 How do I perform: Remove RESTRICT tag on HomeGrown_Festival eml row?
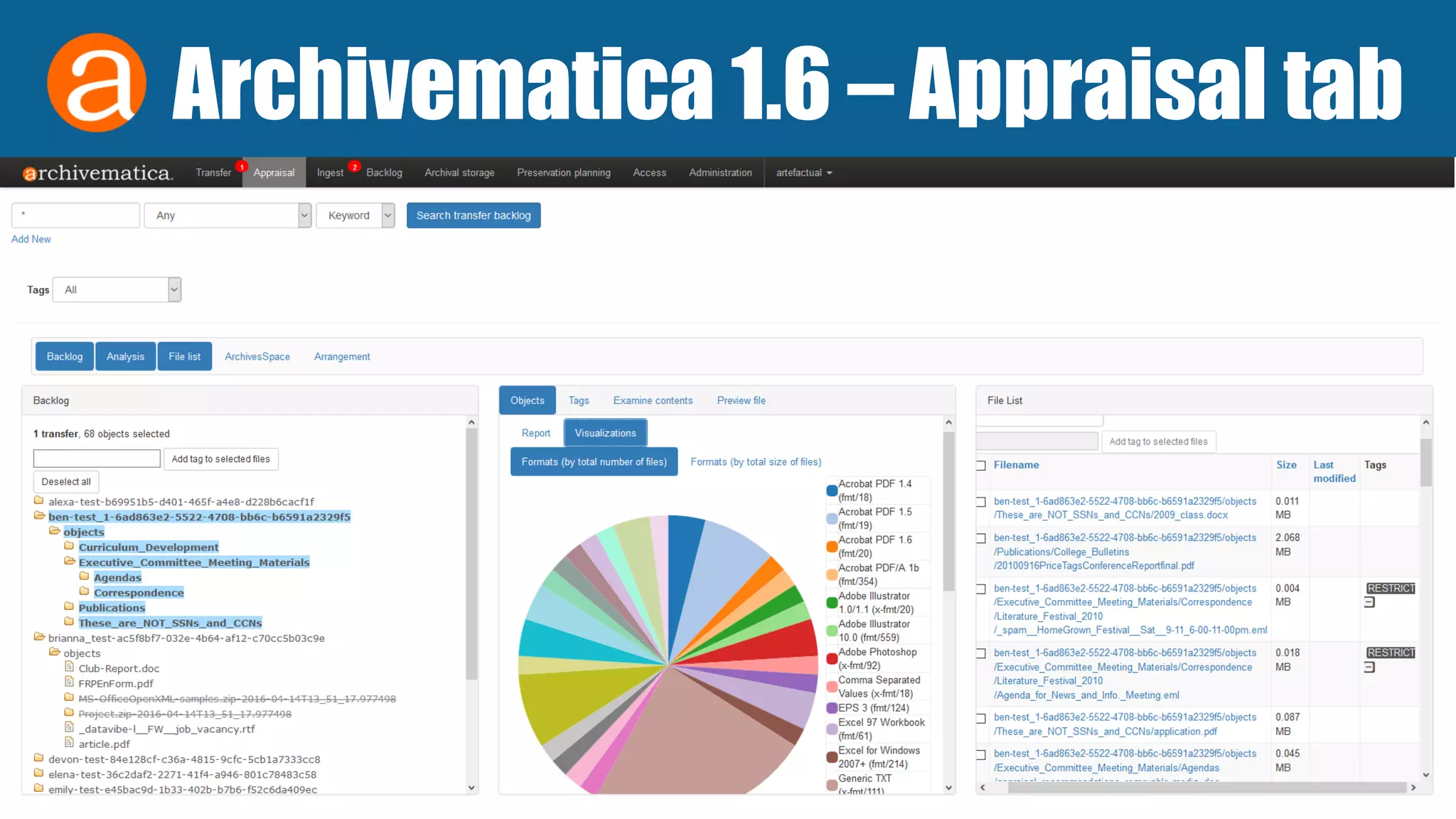(1369, 603)
